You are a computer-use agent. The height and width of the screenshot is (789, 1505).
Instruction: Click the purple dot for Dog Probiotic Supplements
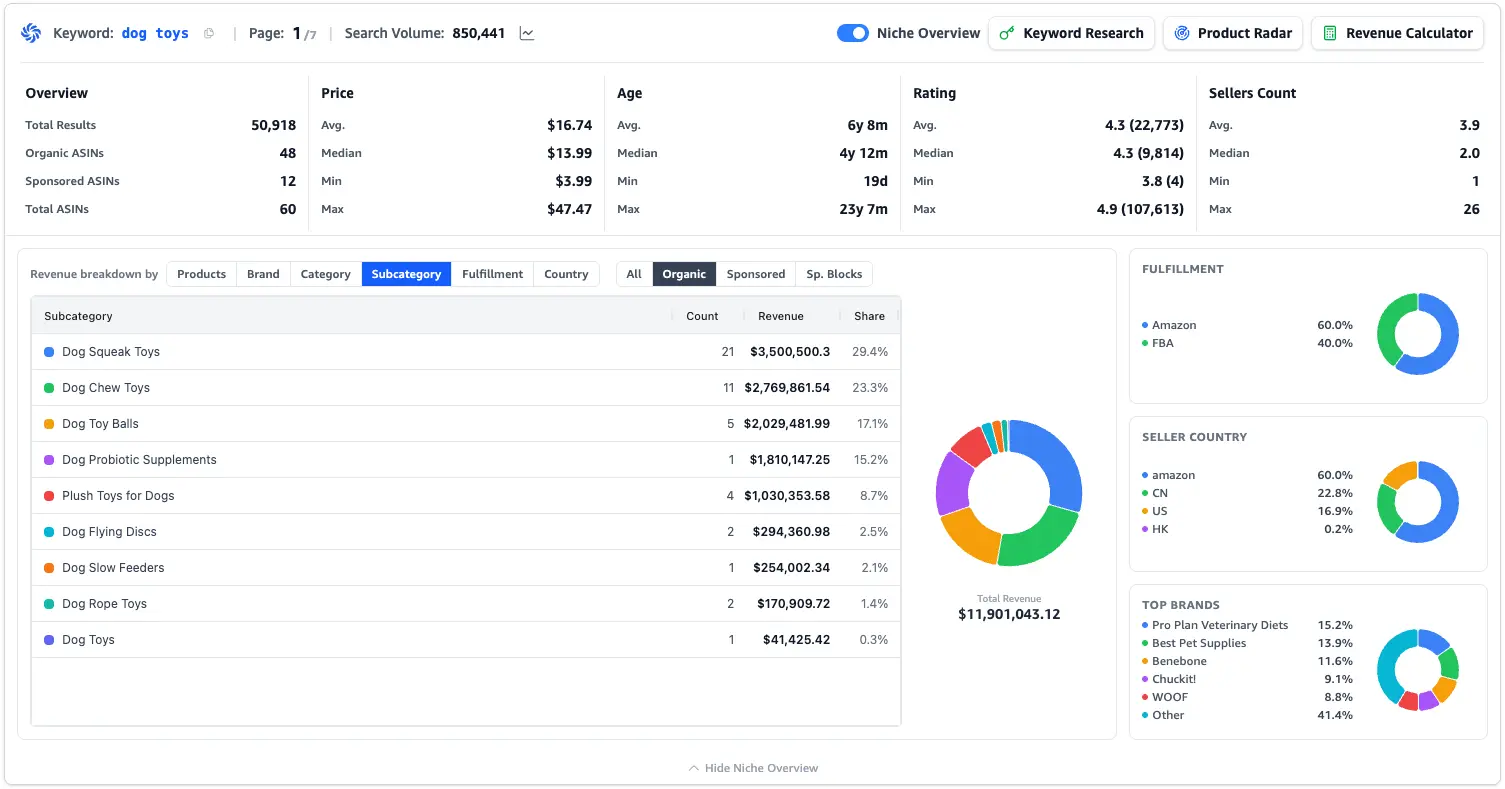(x=49, y=460)
